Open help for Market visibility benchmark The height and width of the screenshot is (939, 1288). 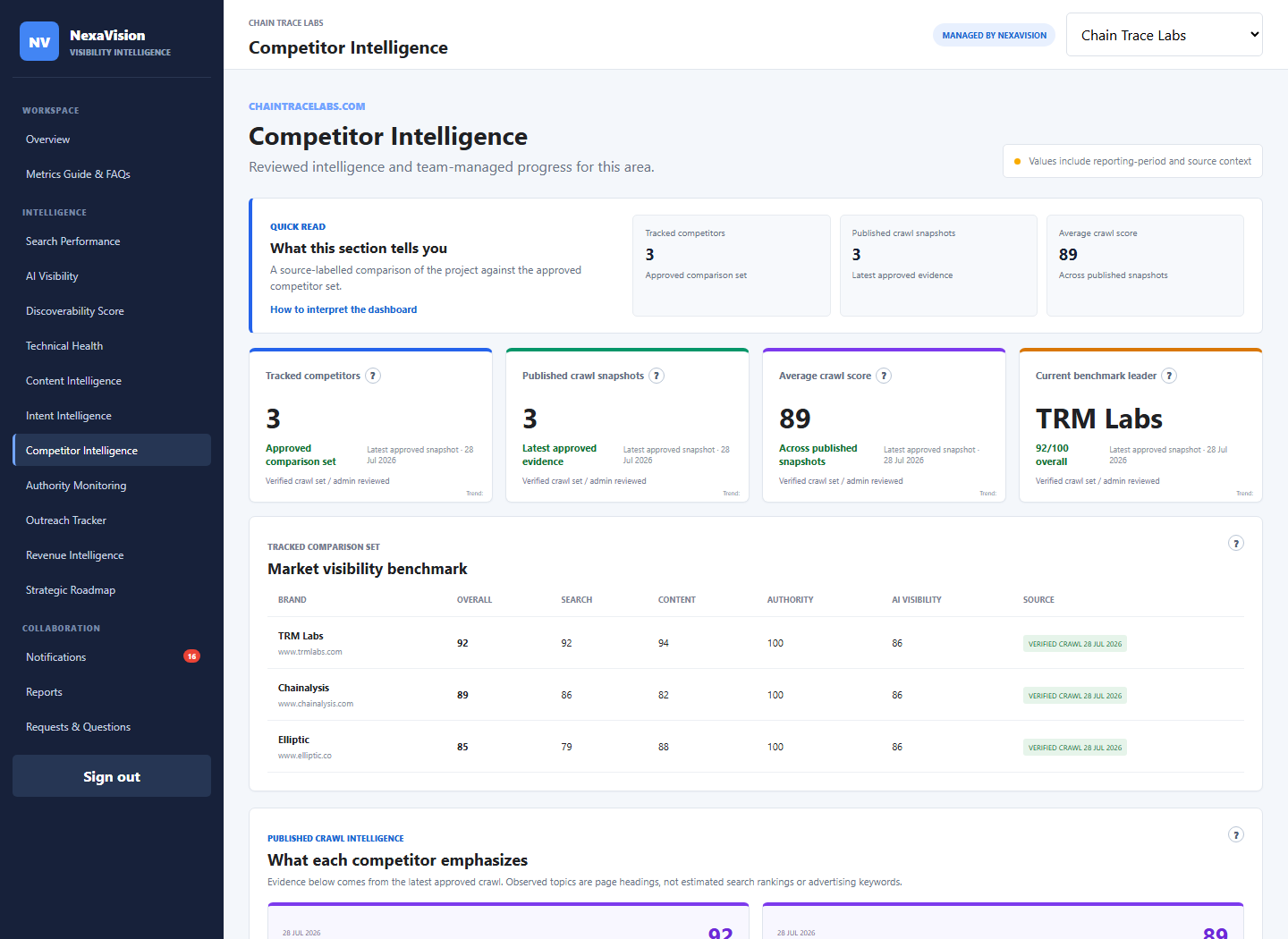coord(1236,543)
